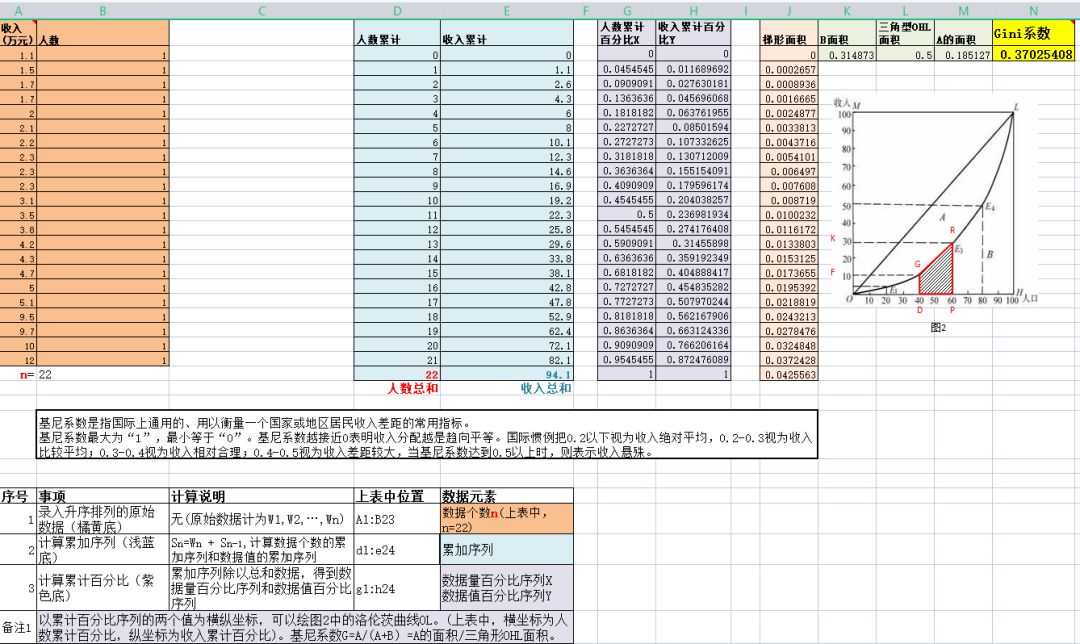Select the trapezoid area cell 0.0002657

pos(789,70)
